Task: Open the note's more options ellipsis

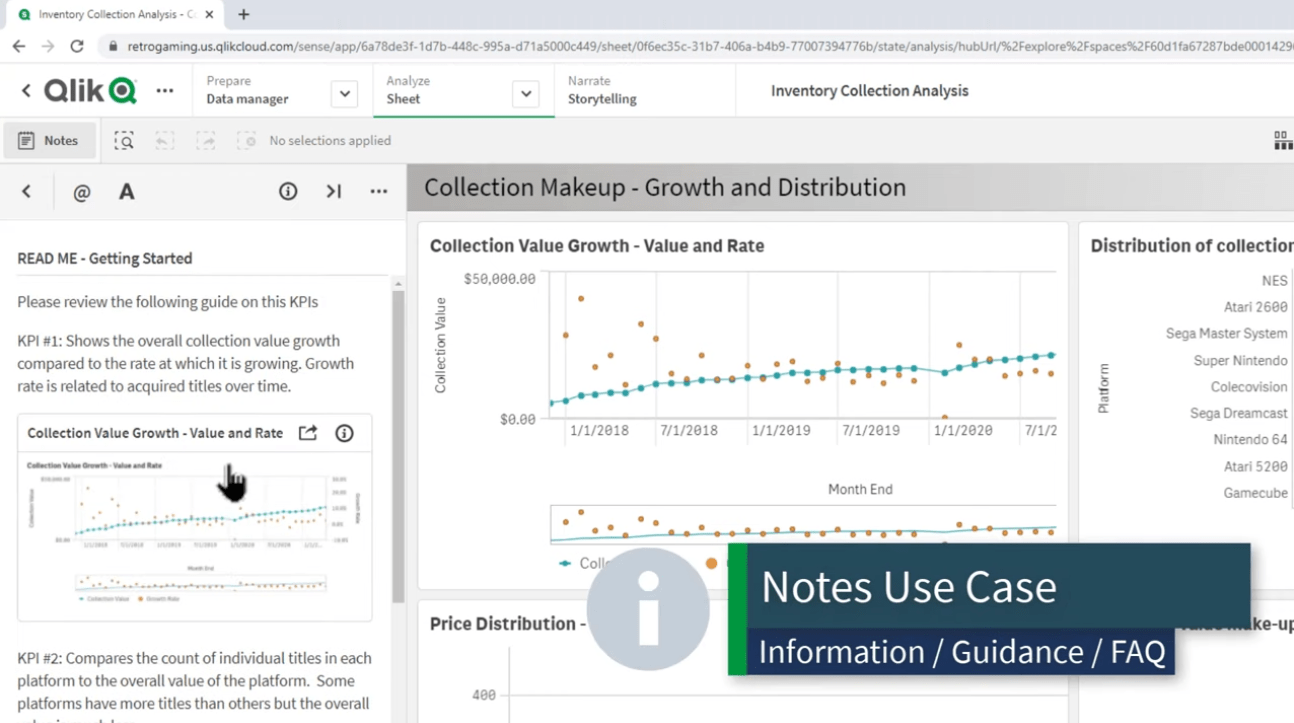Action: [379, 192]
